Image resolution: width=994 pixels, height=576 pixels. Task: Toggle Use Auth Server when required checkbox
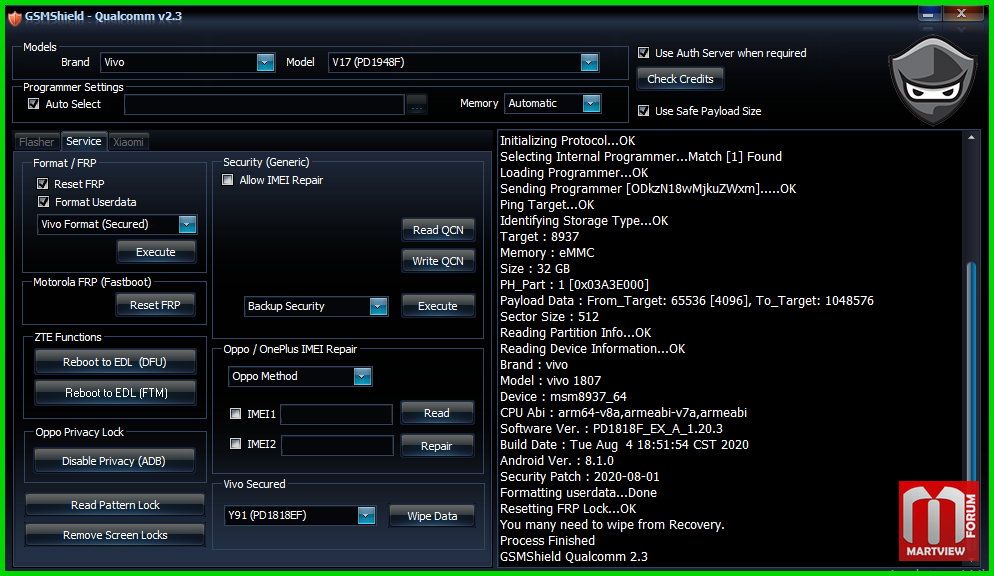[x=643, y=53]
